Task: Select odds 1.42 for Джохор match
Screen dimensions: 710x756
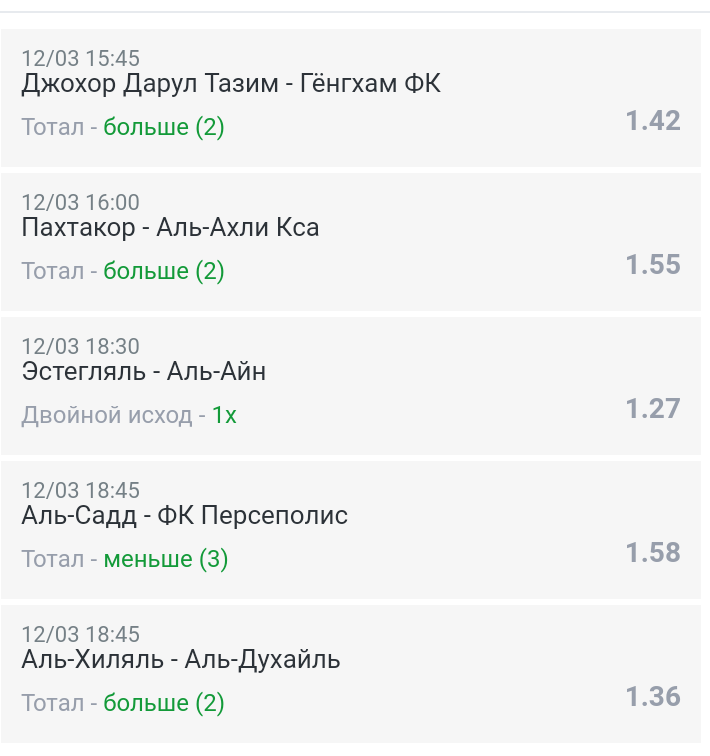Action: (653, 121)
